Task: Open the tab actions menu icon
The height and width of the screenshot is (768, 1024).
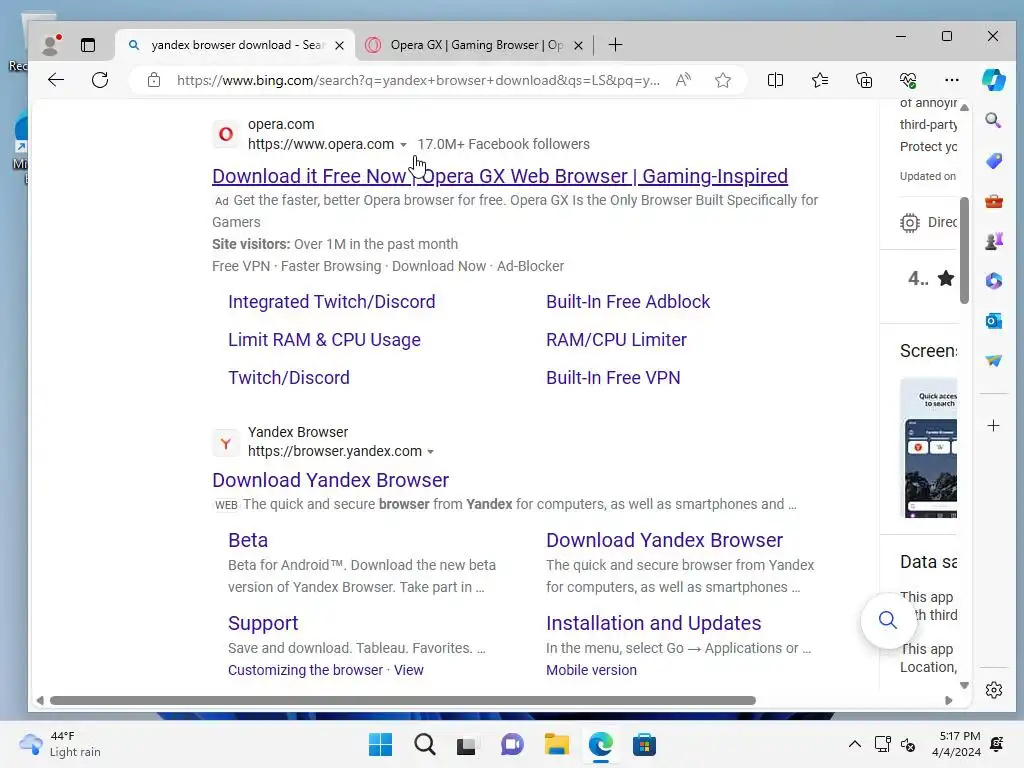Action: 88,44
